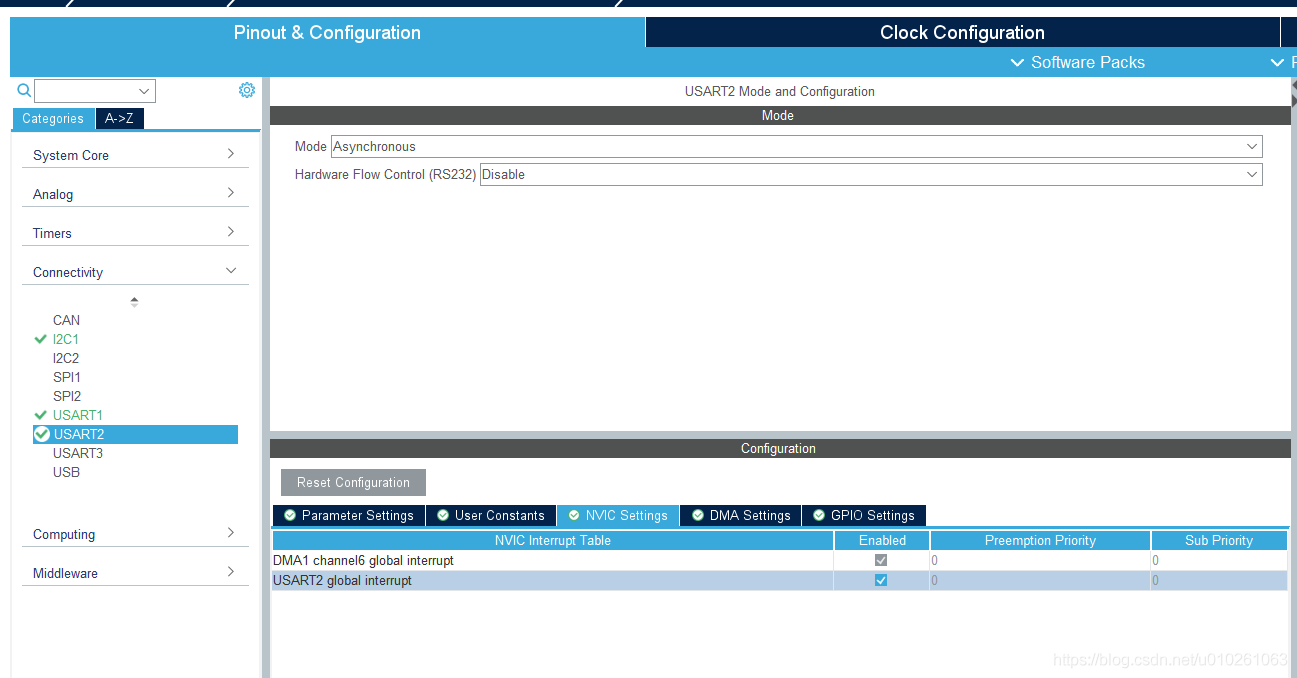Screen dimensions: 1297x678
Task: Open the DMA Settings tab
Action: (741, 515)
